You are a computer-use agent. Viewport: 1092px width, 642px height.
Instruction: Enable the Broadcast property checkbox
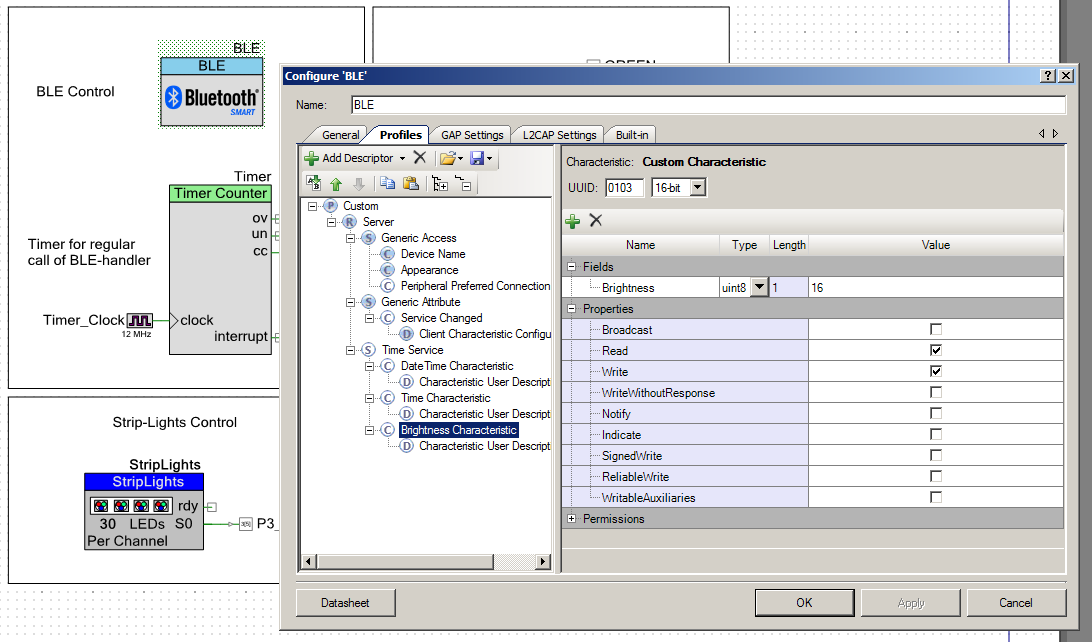click(x=936, y=329)
